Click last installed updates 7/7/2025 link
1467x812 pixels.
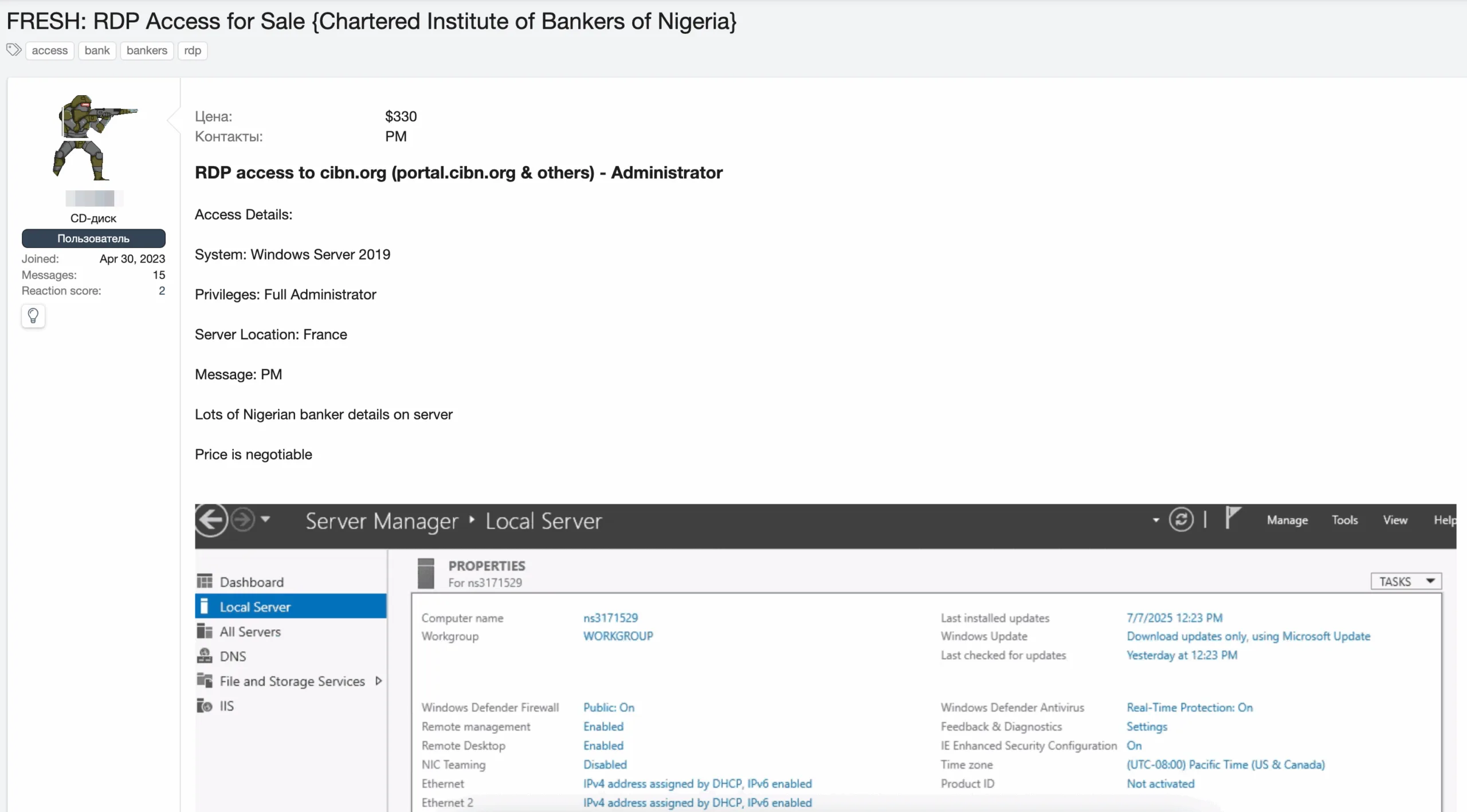(x=1174, y=618)
